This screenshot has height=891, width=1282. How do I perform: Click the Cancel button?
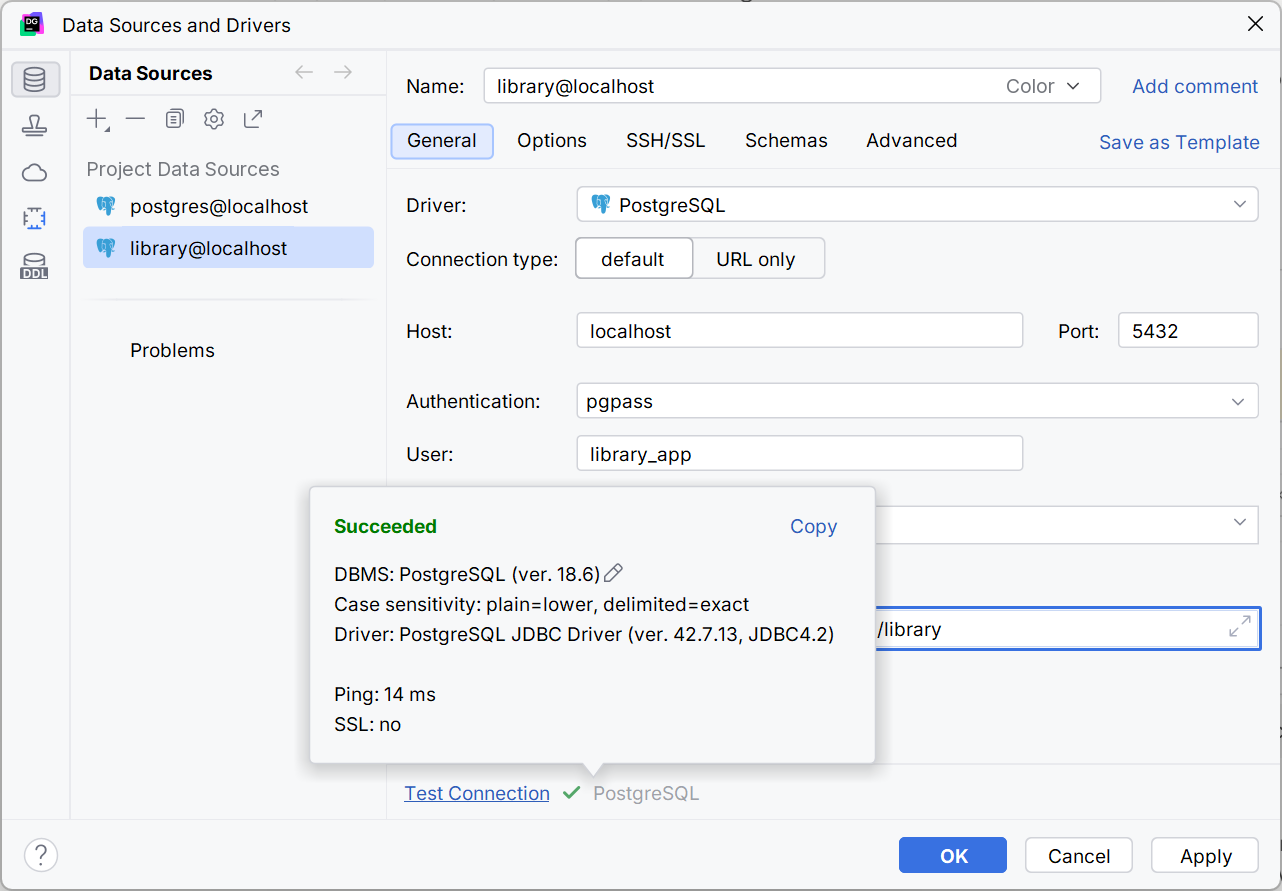tap(1079, 856)
